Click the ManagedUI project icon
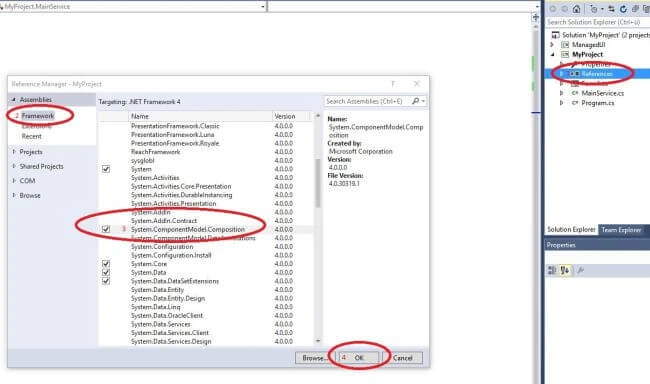This screenshot has height=384, width=650. click(x=565, y=44)
